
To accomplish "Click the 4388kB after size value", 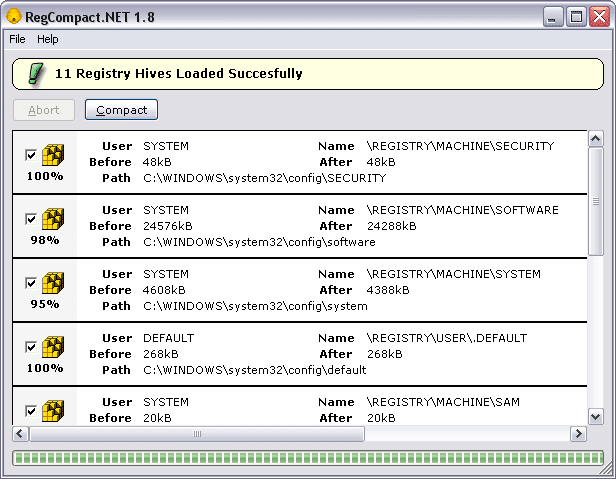I will pyautogui.click(x=388, y=290).
